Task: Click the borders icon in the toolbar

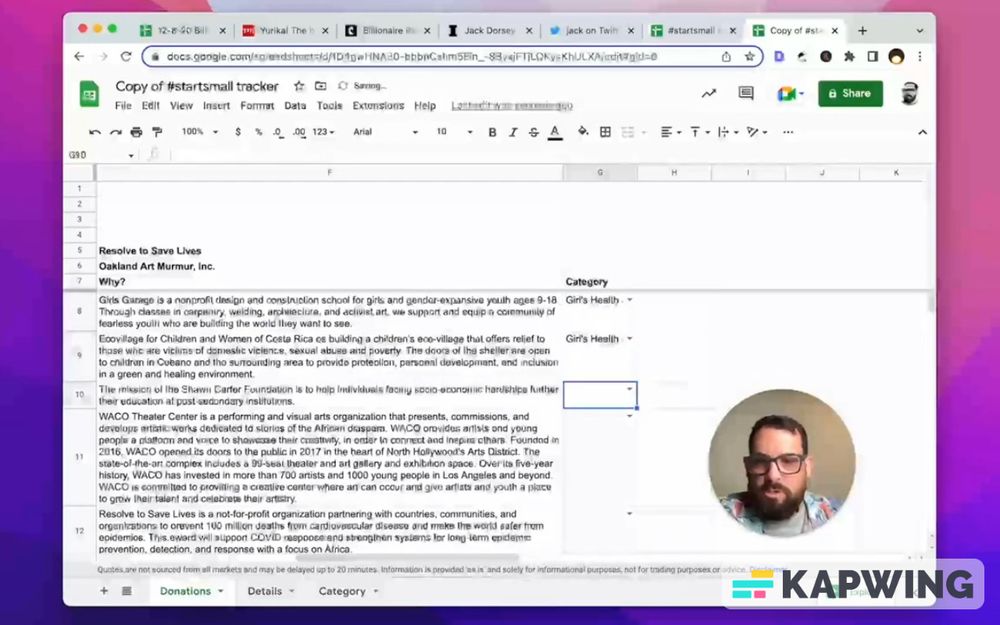Action: point(606,131)
